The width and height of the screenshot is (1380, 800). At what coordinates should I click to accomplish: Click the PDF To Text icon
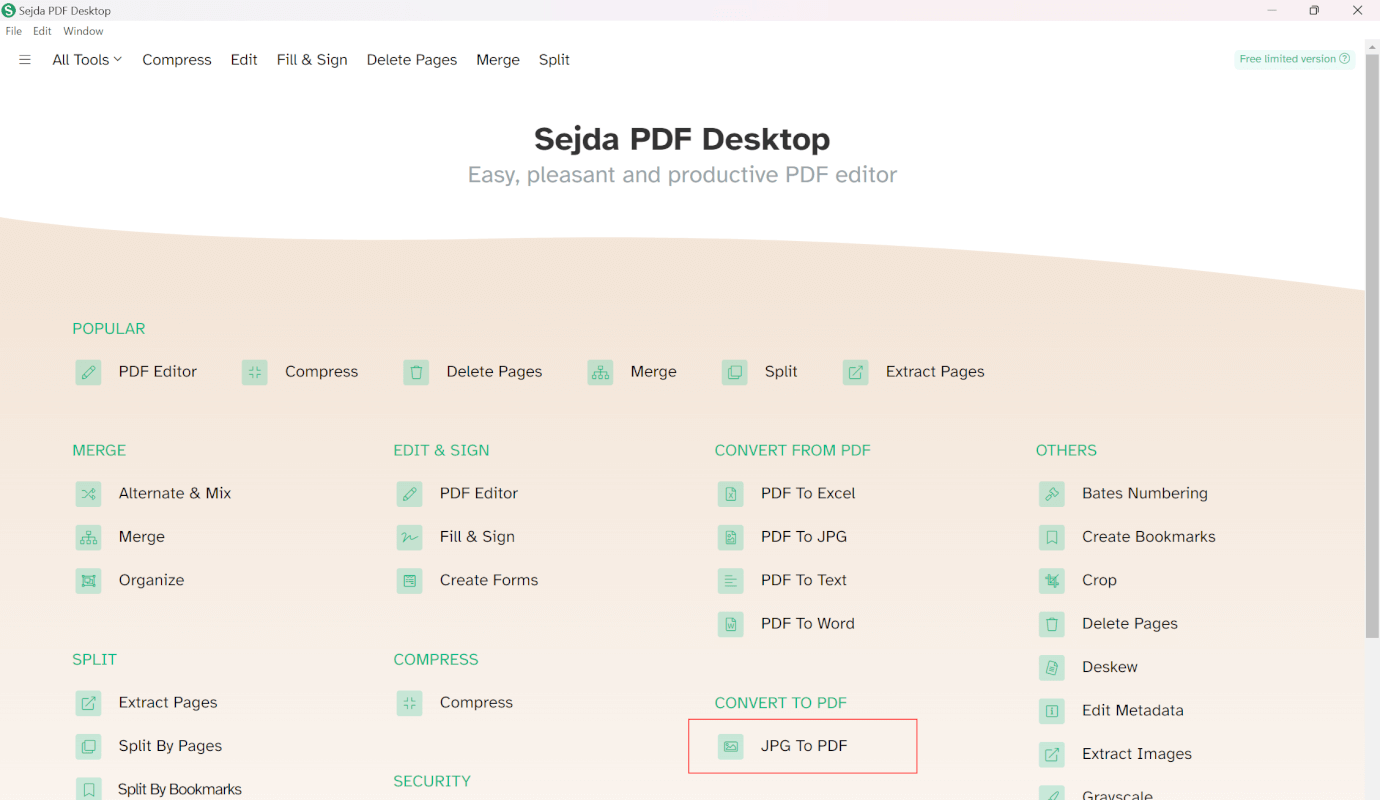point(731,581)
